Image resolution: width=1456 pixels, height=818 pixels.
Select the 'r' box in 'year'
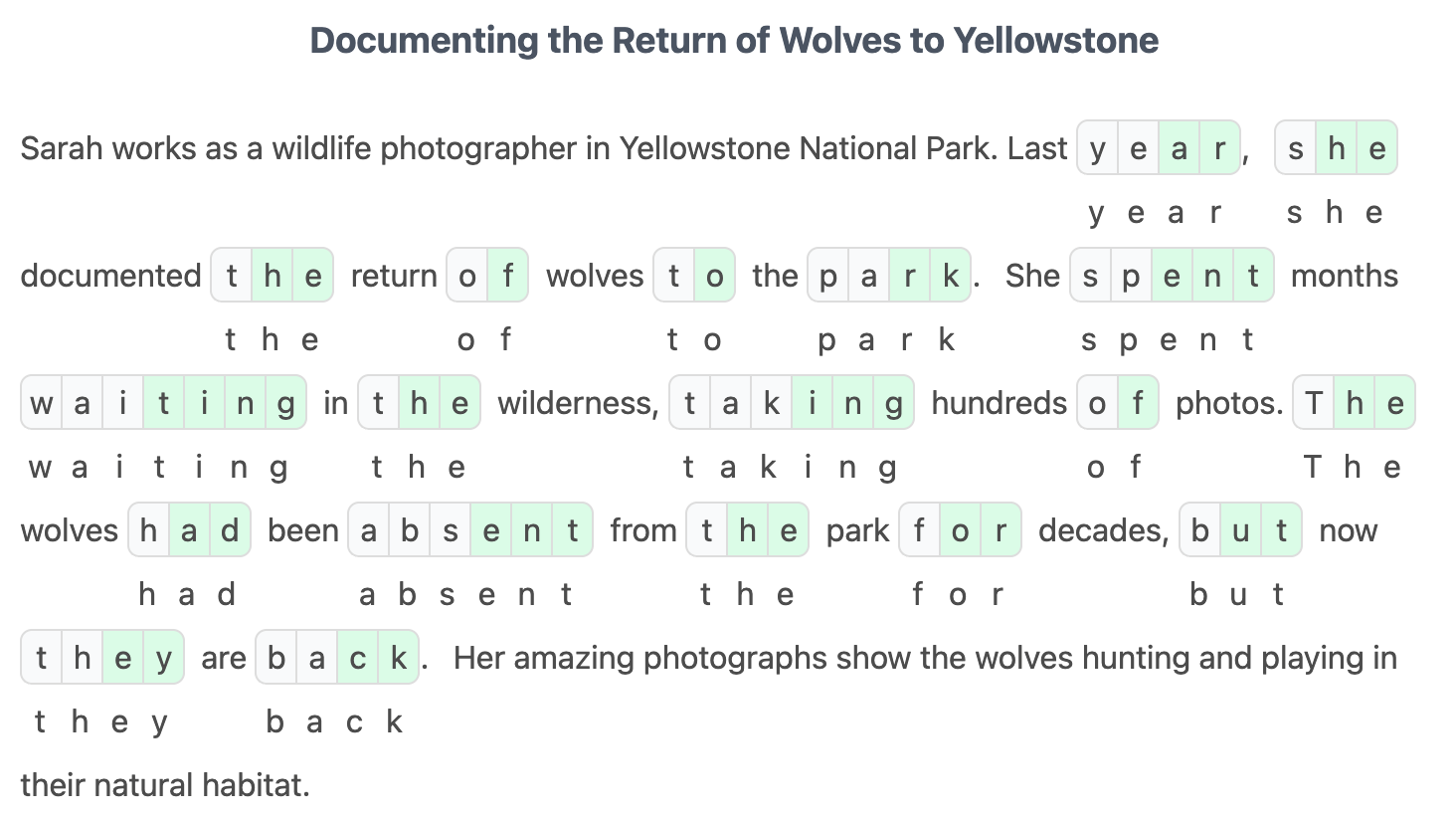coord(1219,148)
